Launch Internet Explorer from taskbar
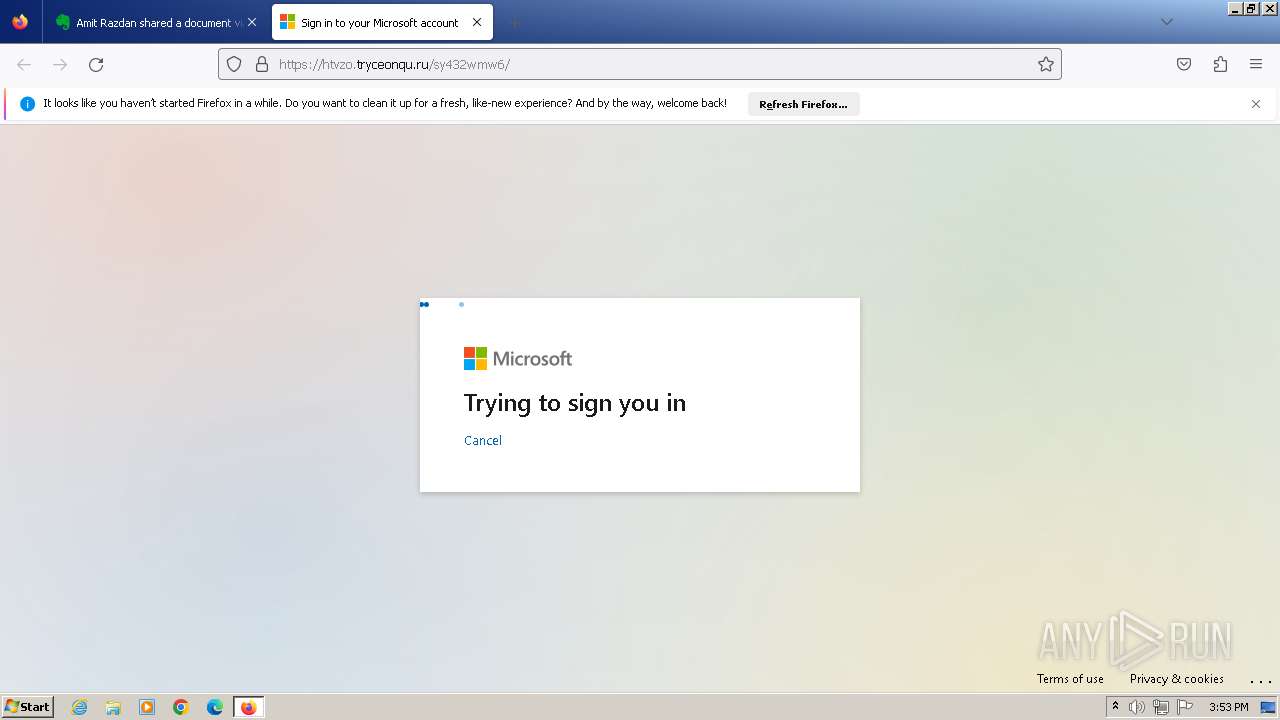Viewport: 1280px width, 720px height. 80,707
